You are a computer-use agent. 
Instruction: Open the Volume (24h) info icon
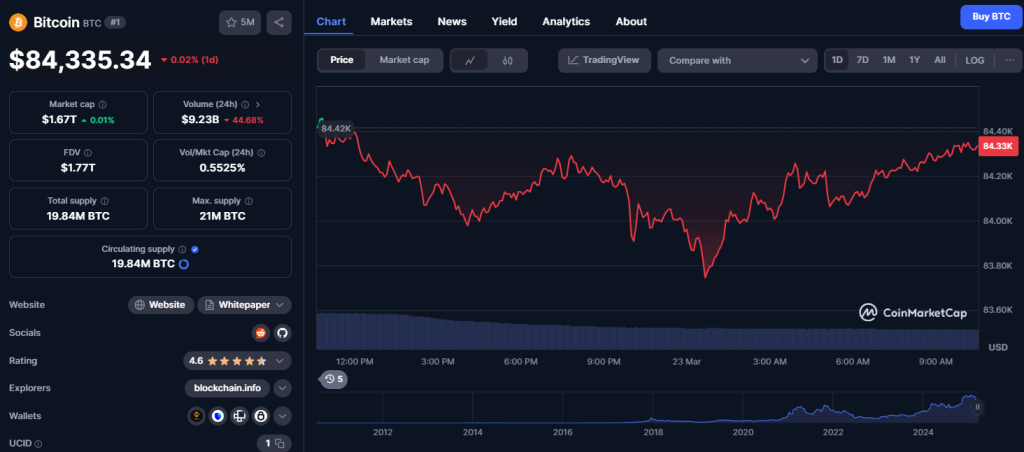tap(245, 105)
